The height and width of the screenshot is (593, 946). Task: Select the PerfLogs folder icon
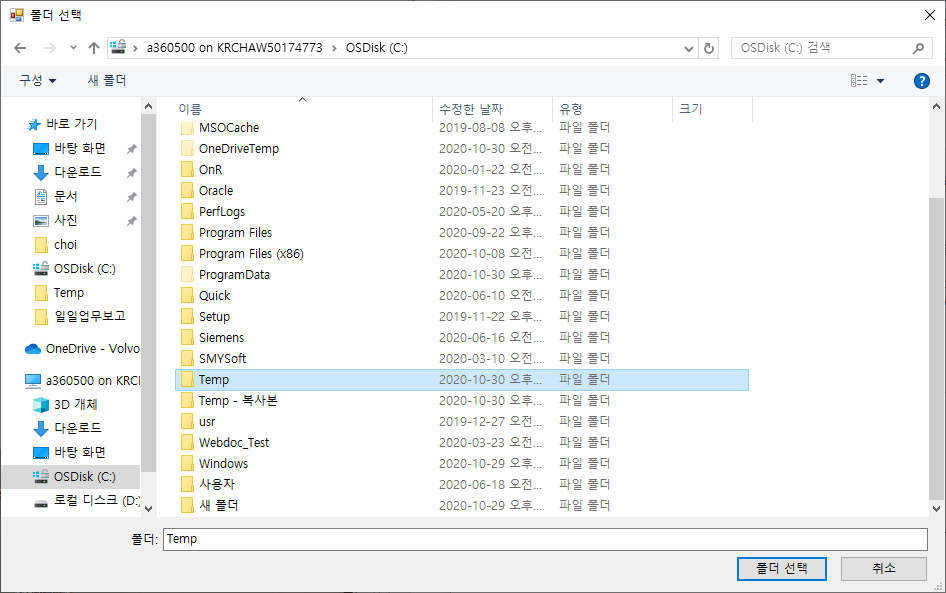pos(188,212)
